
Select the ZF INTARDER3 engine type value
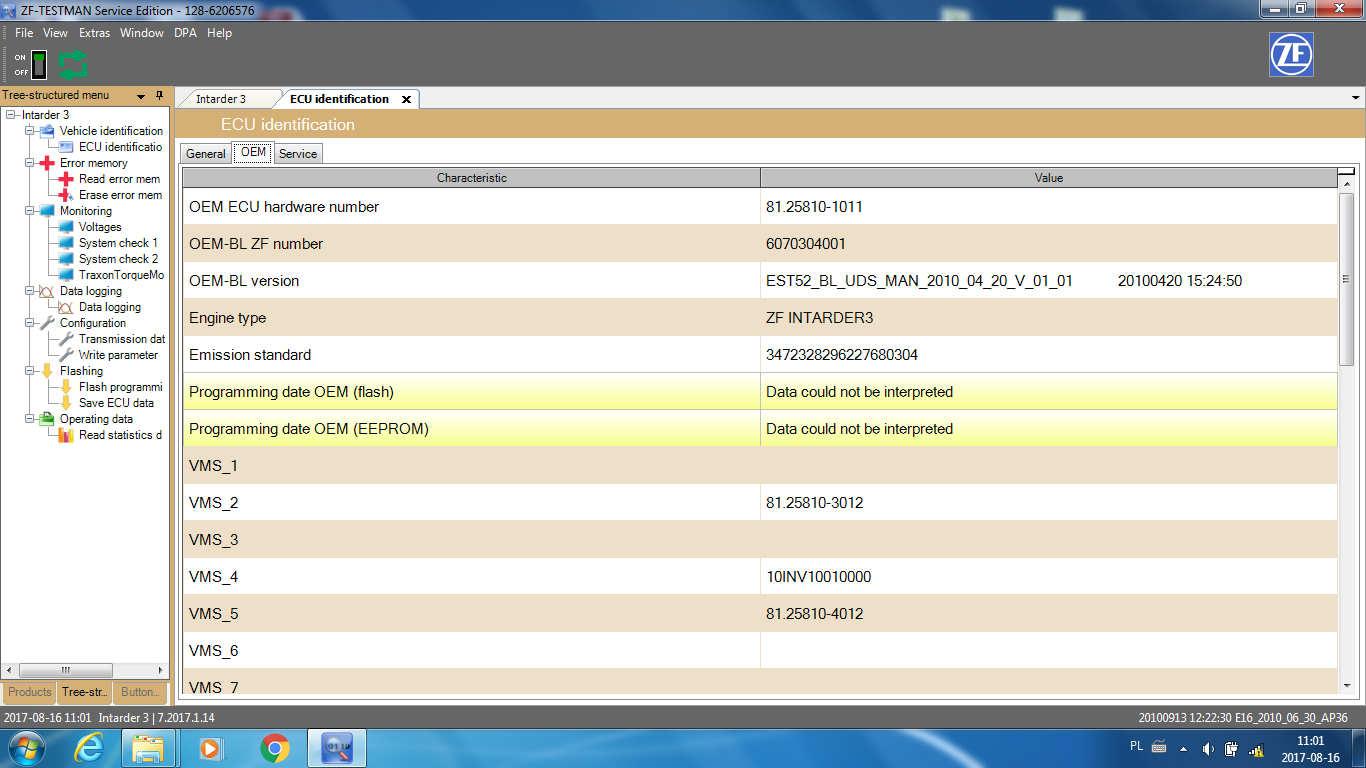[x=819, y=318]
